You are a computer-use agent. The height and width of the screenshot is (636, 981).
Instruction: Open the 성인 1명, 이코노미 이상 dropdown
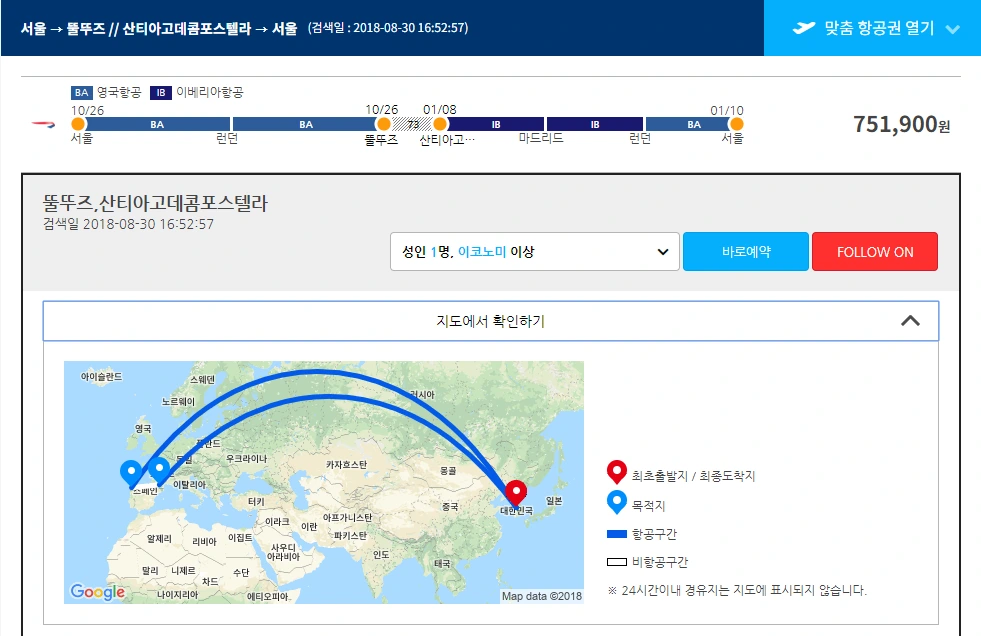click(x=534, y=252)
